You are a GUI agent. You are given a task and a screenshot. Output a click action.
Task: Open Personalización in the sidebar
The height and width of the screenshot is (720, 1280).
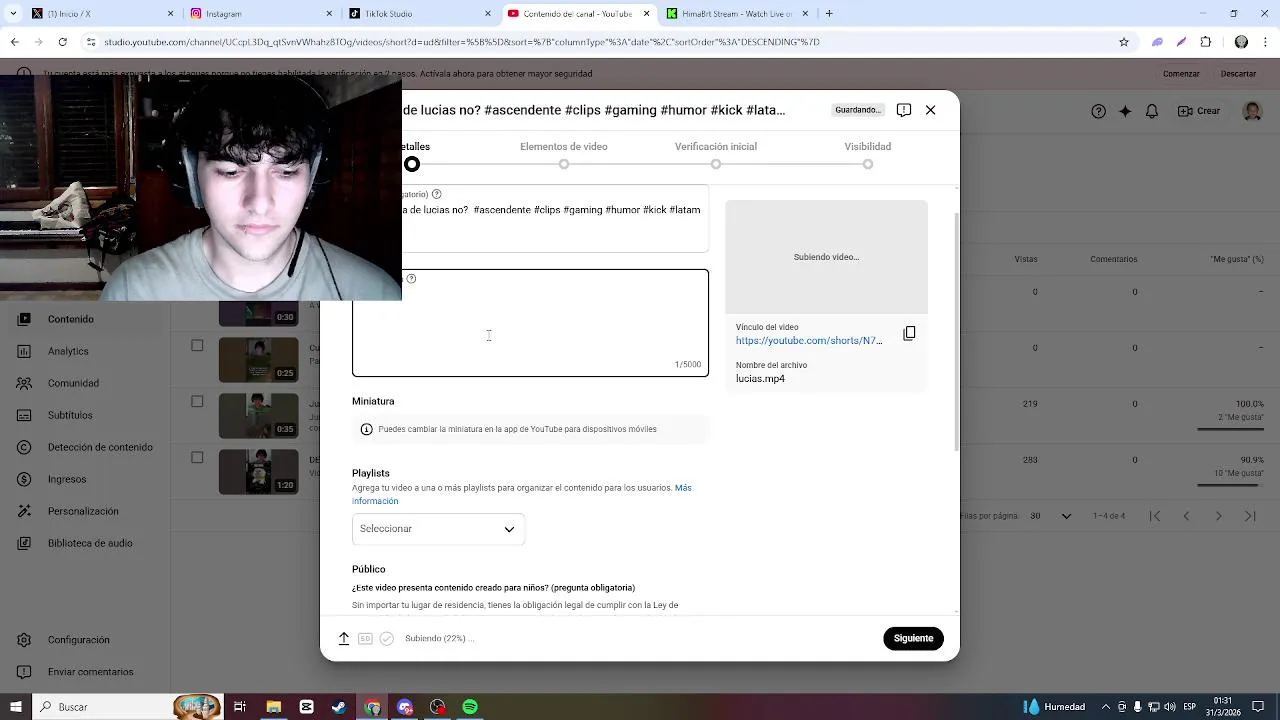pos(83,511)
